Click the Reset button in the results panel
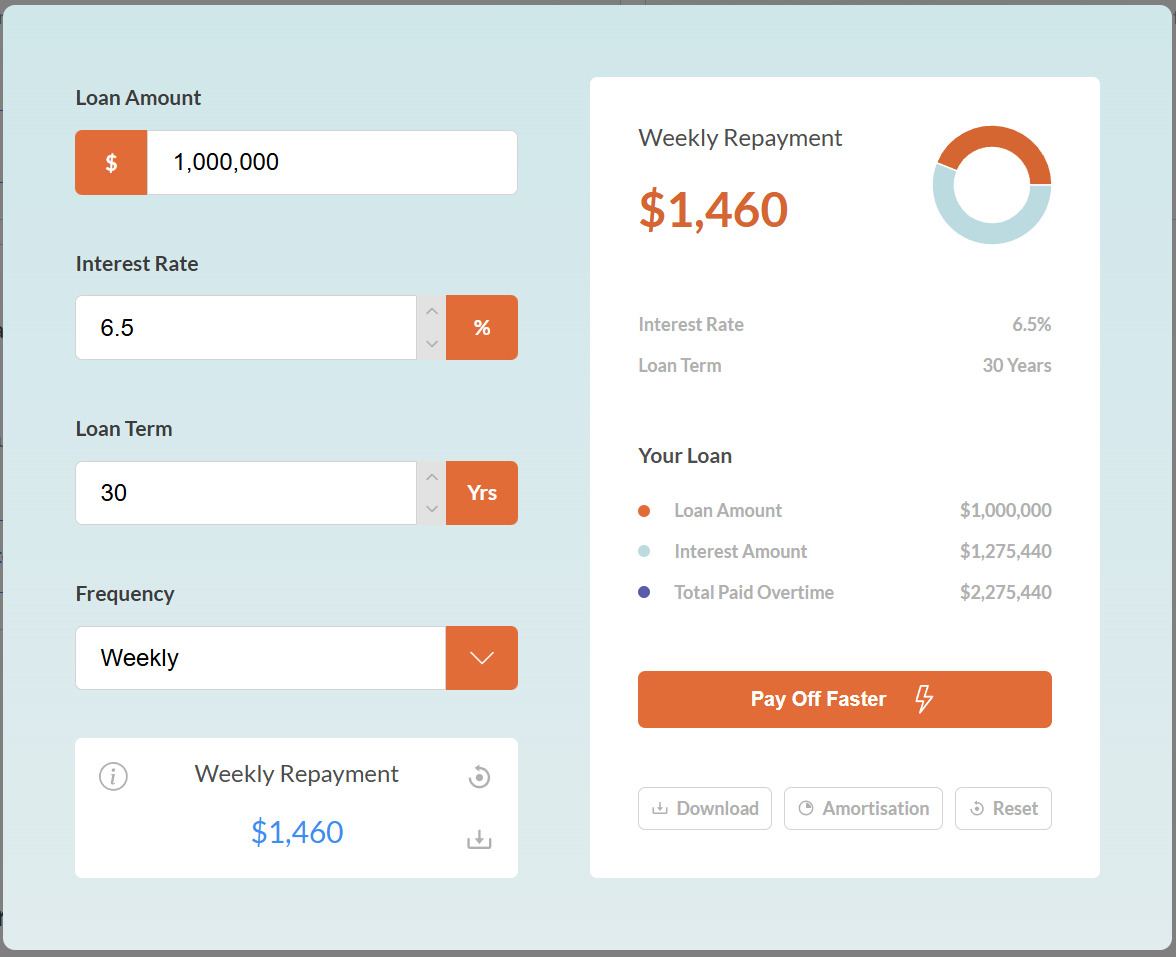Image resolution: width=1176 pixels, height=957 pixels. tap(1003, 809)
